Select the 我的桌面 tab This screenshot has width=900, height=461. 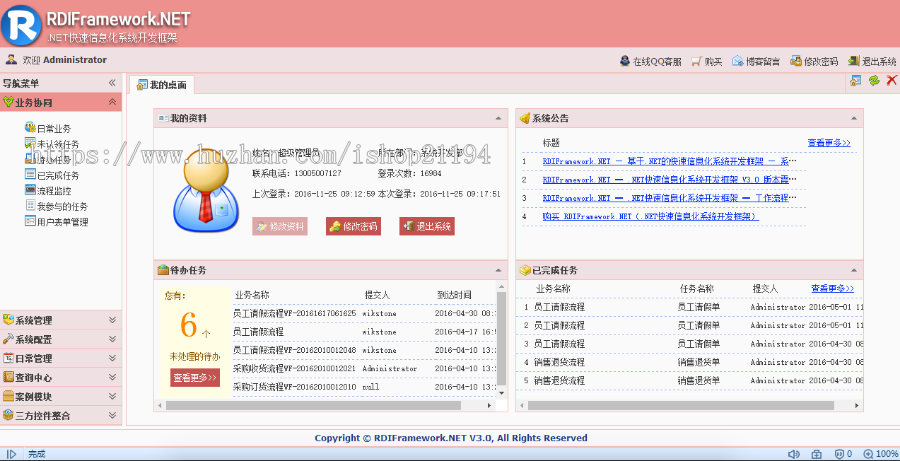pyautogui.click(x=162, y=85)
